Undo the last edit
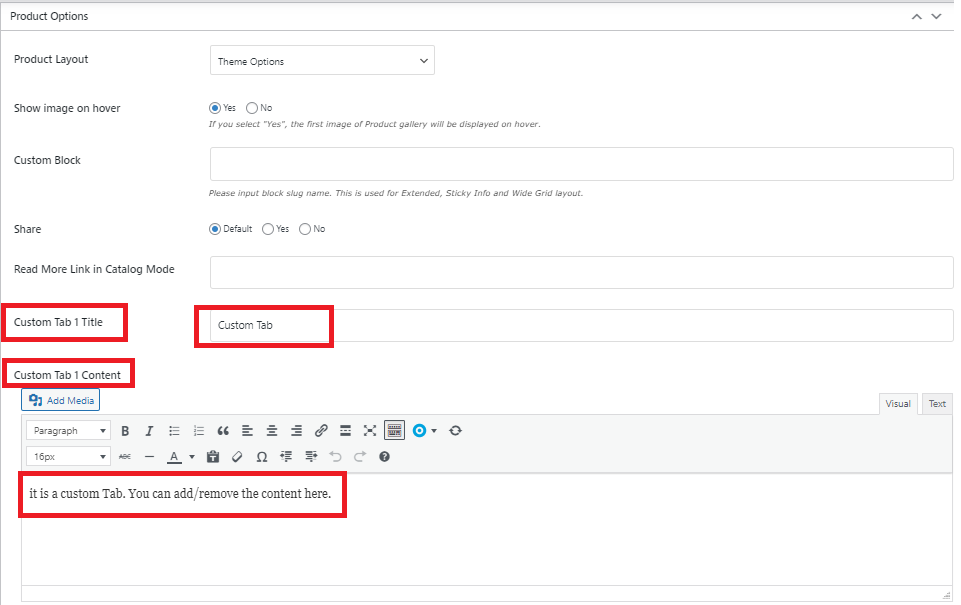 pyautogui.click(x=335, y=457)
